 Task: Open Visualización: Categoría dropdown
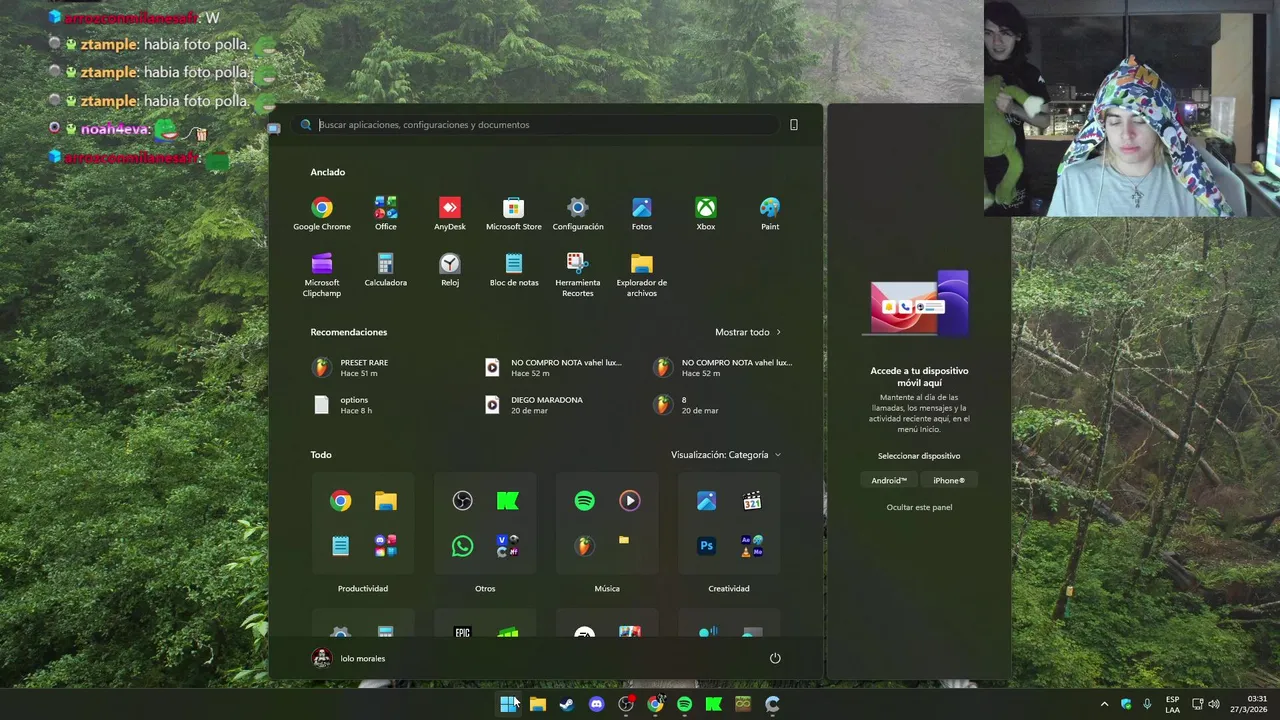click(726, 455)
